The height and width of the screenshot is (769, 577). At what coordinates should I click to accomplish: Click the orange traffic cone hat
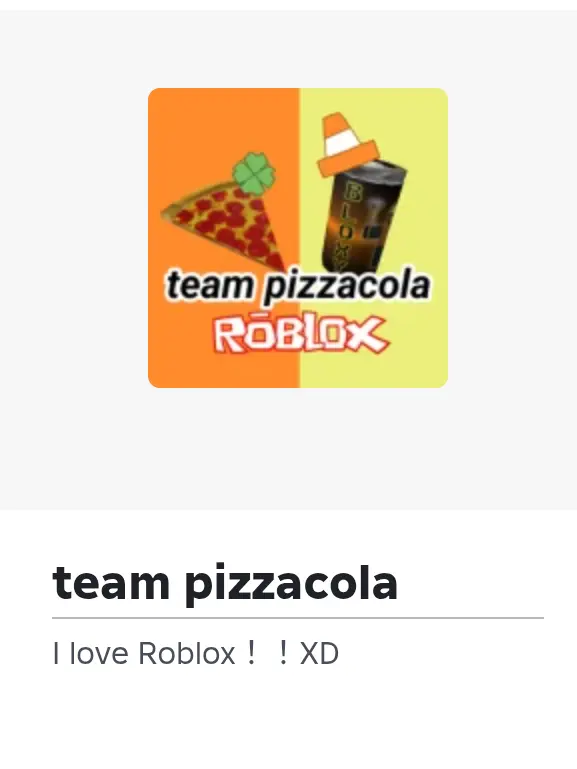pyautogui.click(x=346, y=143)
